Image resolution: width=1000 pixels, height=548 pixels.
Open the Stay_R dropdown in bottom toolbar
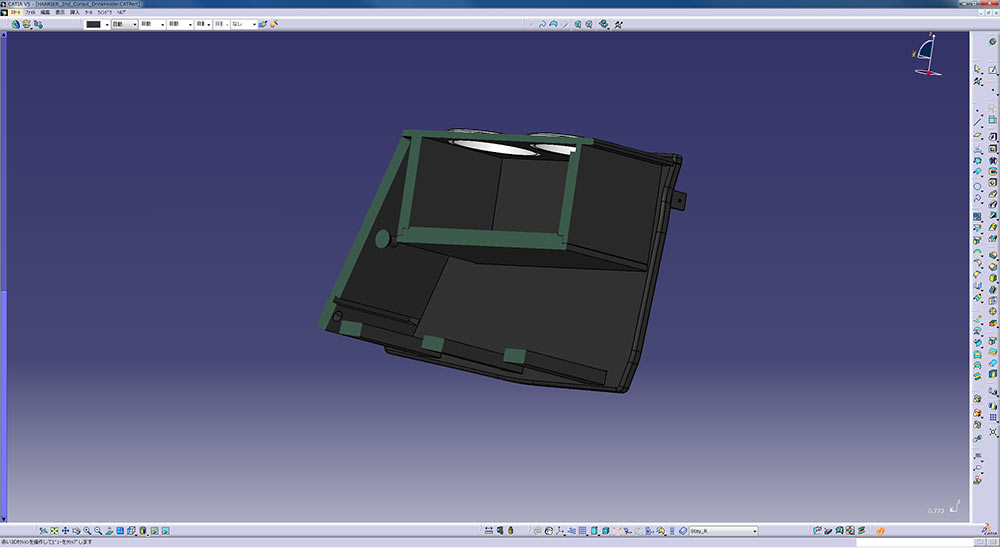[x=754, y=531]
